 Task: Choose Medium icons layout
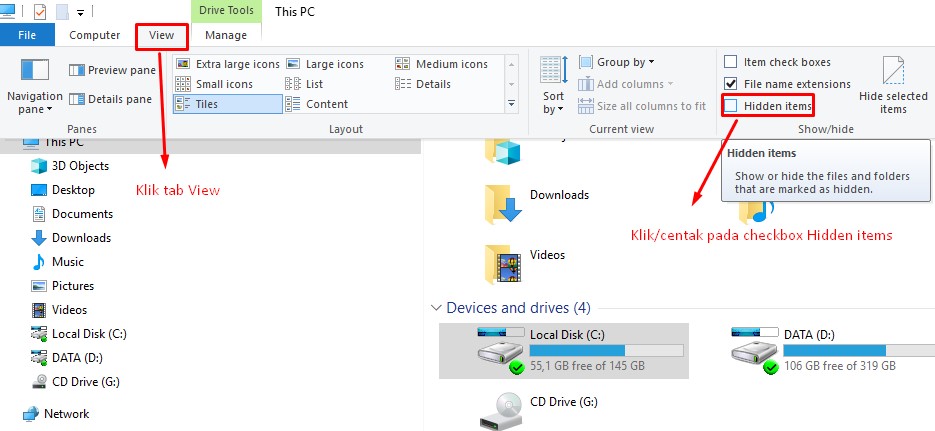pos(442,64)
